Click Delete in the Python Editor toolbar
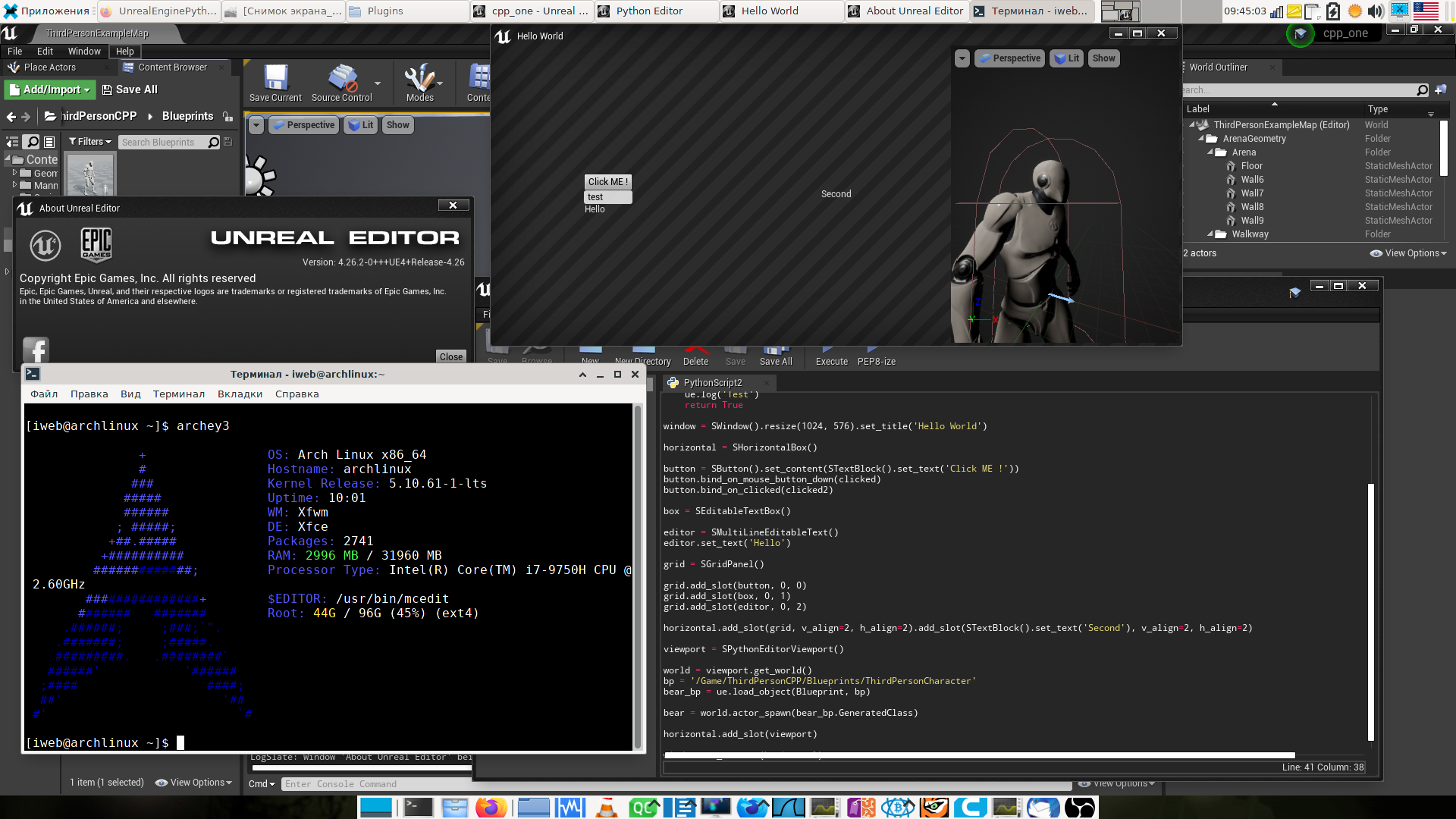 (x=695, y=356)
